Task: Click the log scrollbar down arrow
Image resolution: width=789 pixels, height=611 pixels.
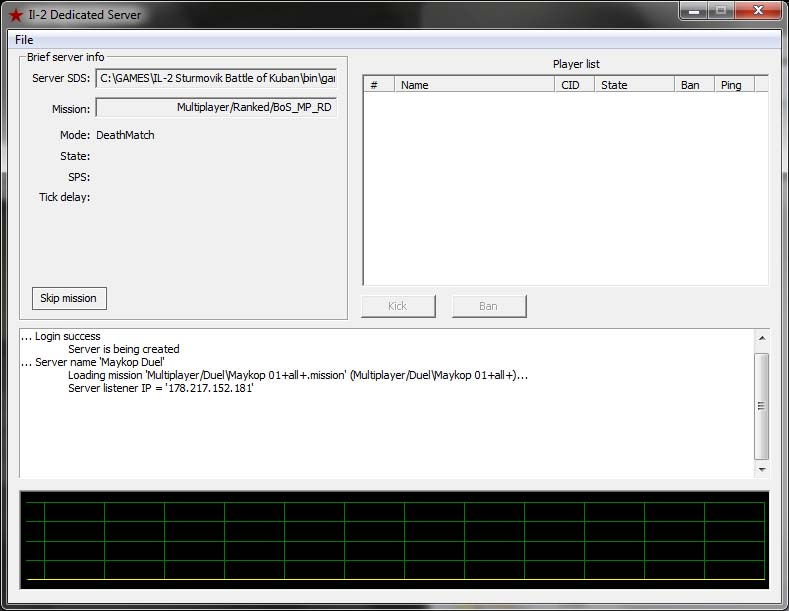Action: point(762,469)
